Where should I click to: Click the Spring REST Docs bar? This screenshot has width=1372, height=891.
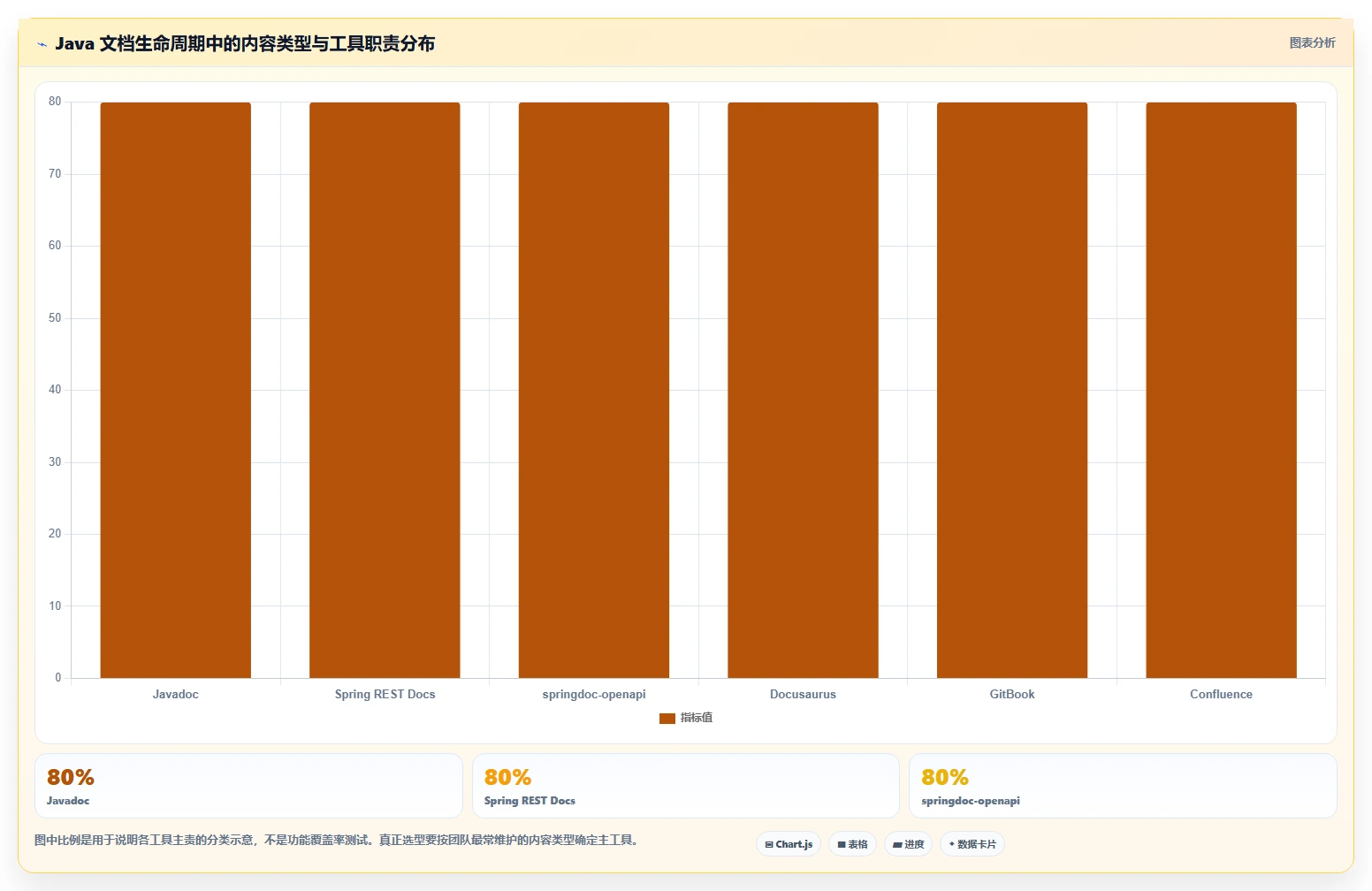coord(385,390)
